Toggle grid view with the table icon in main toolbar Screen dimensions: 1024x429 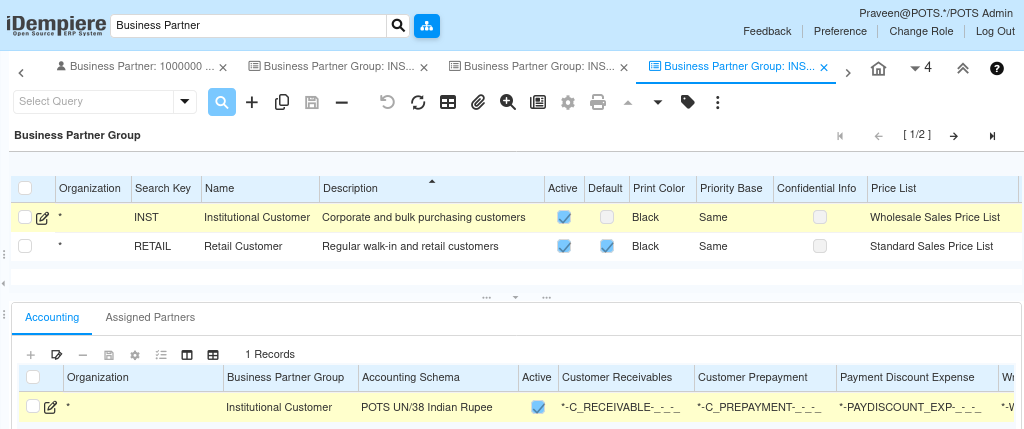pyautogui.click(x=448, y=102)
